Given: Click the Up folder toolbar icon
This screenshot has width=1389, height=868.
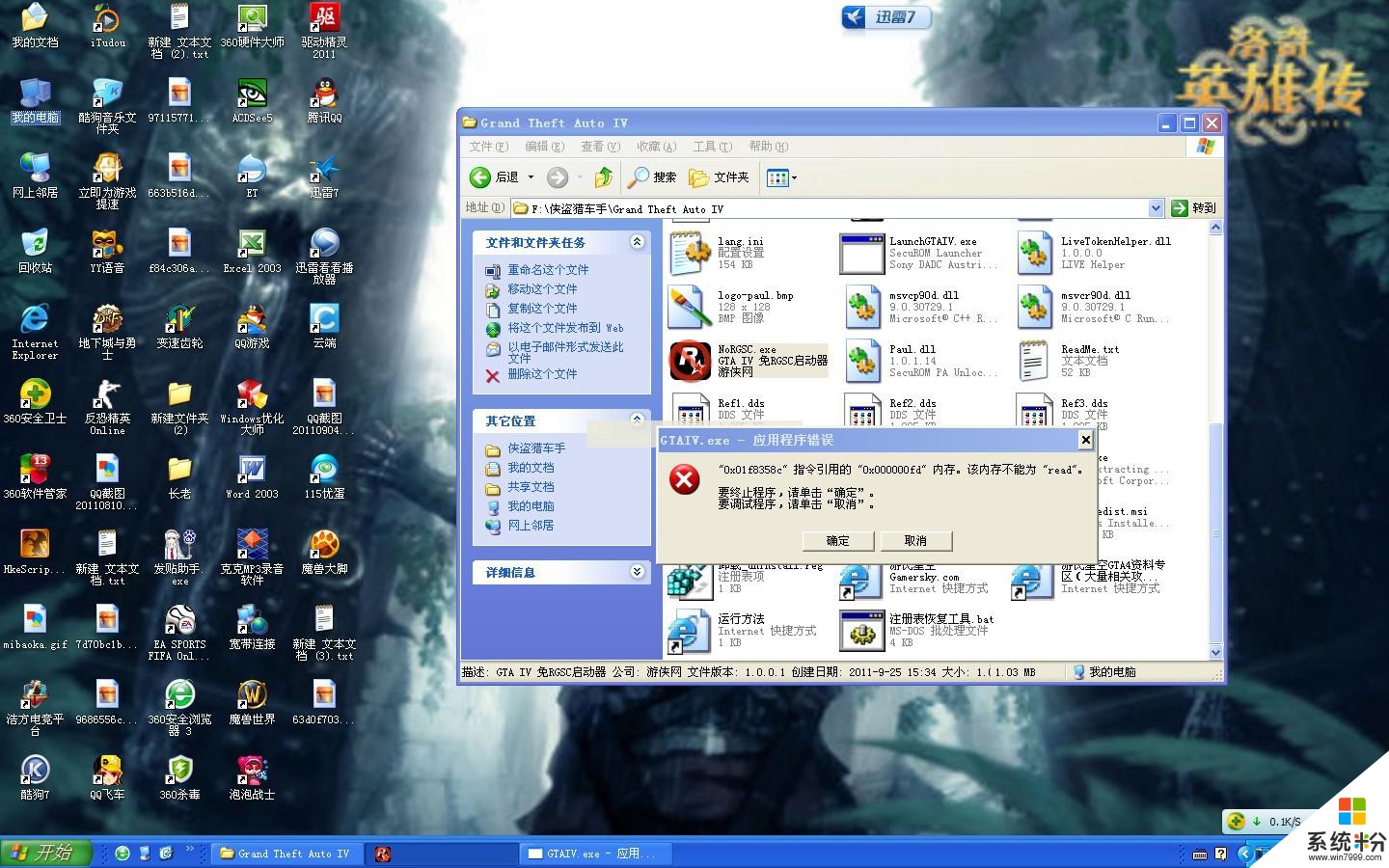Looking at the screenshot, I should tap(604, 177).
